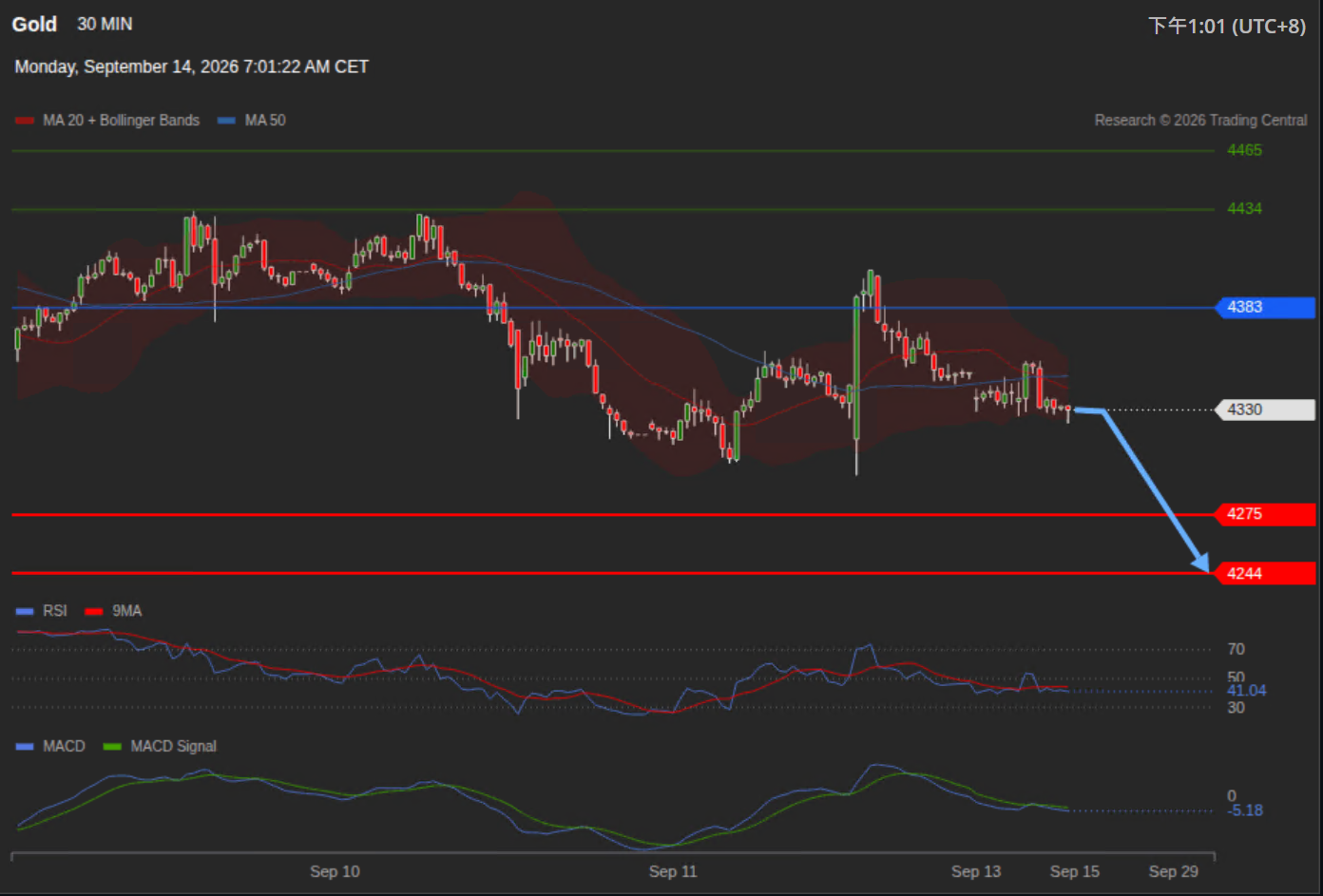
Task: Click the MA 20 + Bollinger Bands red swatch
Action: click(x=25, y=121)
